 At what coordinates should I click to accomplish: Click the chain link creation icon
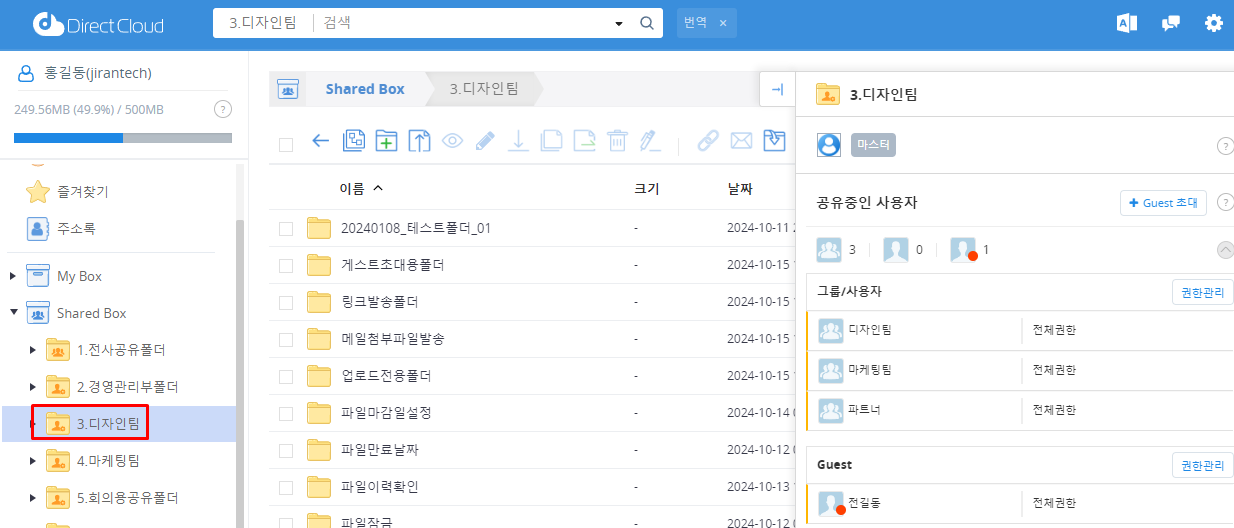click(708, 141)
